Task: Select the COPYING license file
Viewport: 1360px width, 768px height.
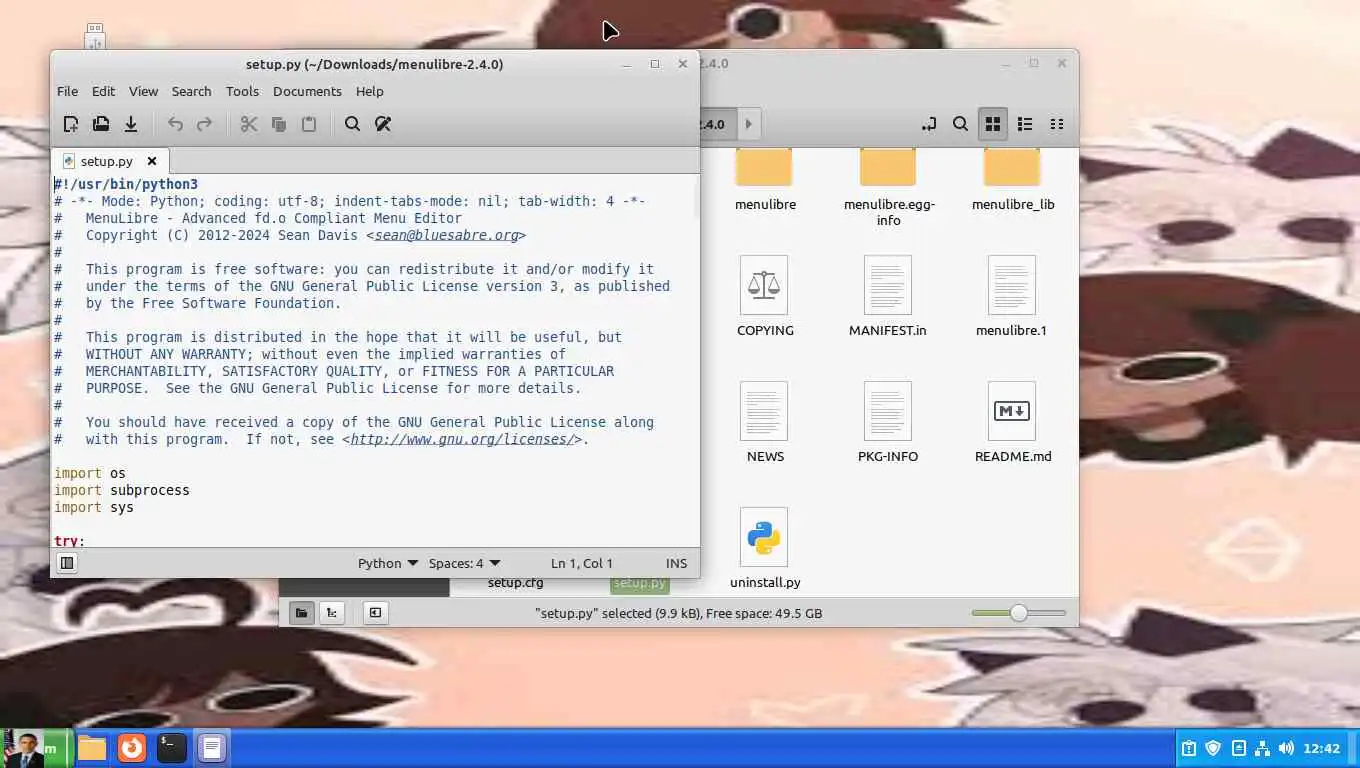Action: 765,296
